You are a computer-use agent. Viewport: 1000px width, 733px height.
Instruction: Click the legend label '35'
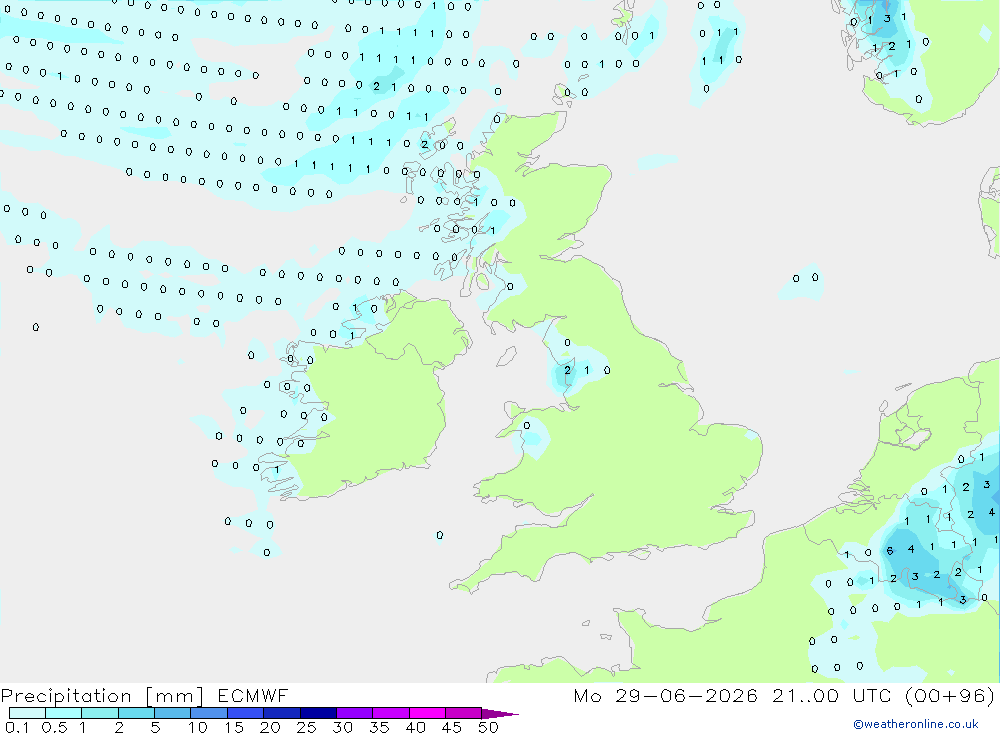[x=379, y=727]
